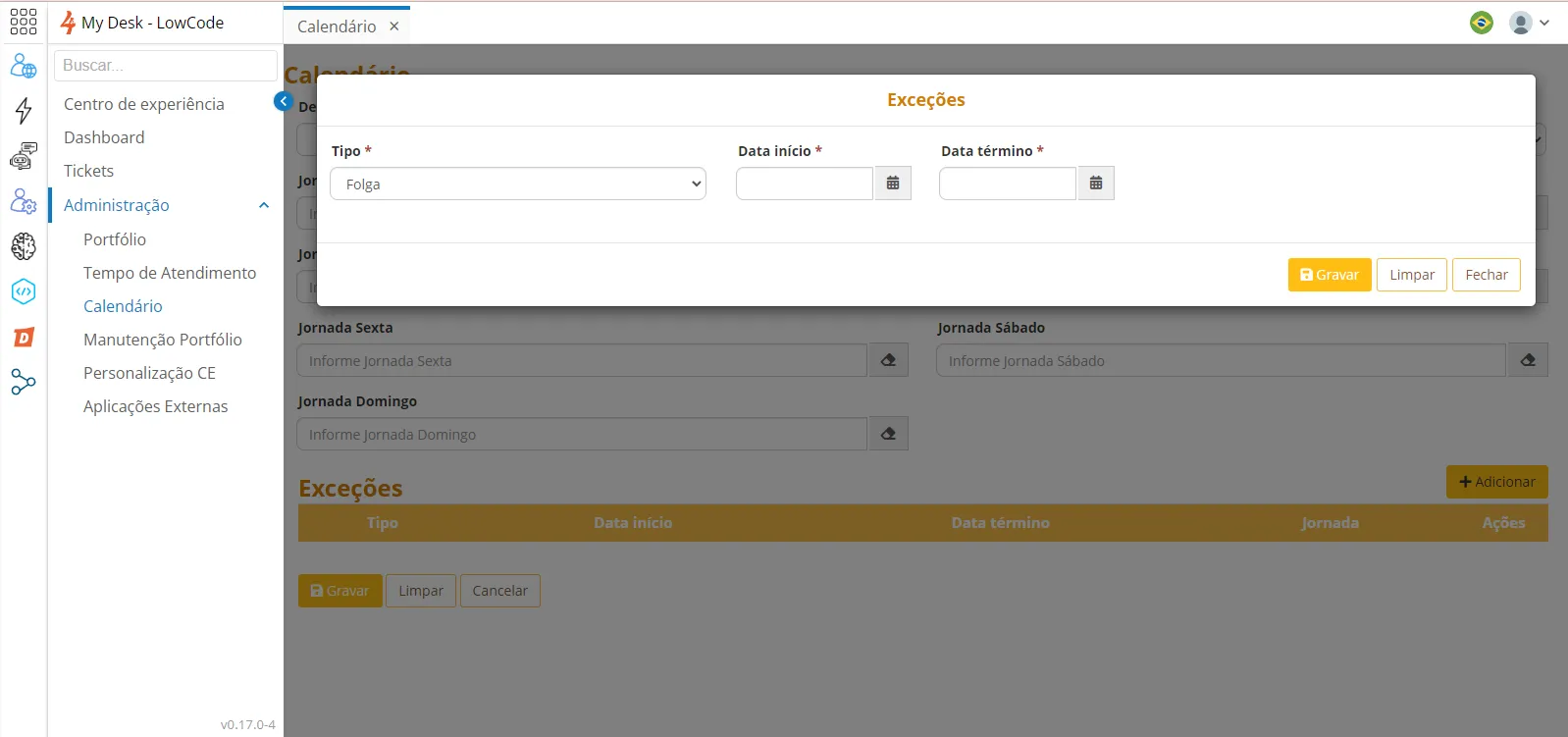Open the Tipo dropdown showing Folga
This screenshot has width=1568, height=737.
click(x=518, y=184)
